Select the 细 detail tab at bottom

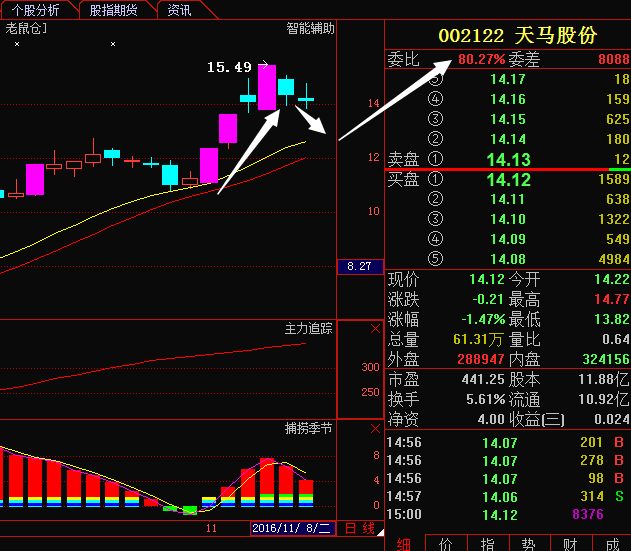click(404, 543)
